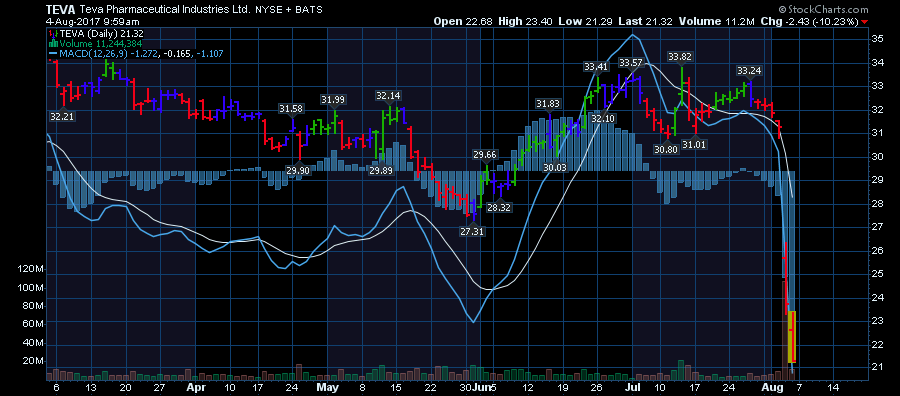Click the 31.99 price label
The height and width of the screenshot is (396, 900).
tap(333, 99)
